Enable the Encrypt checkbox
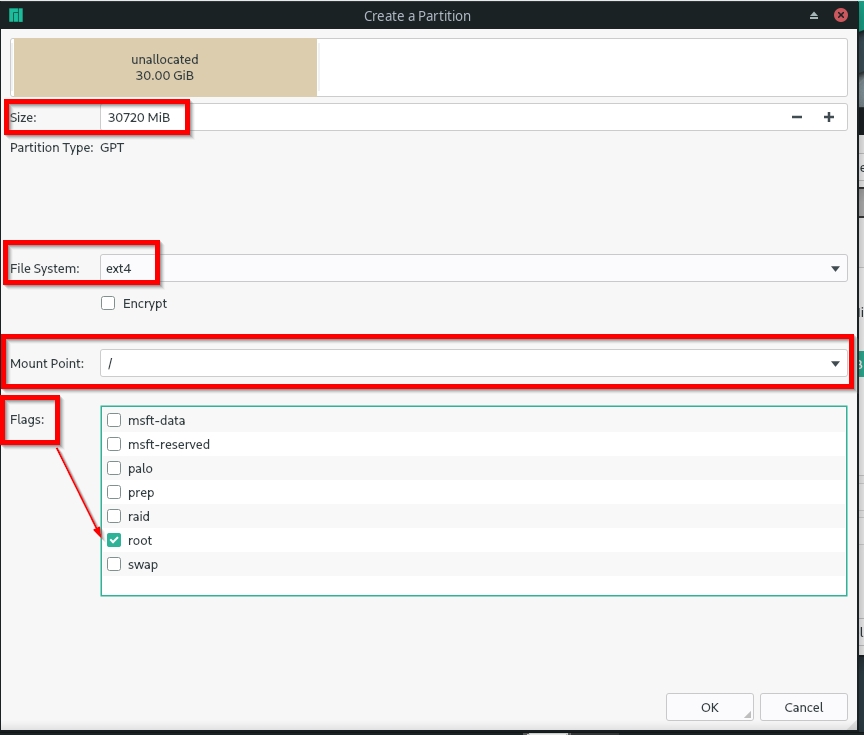Viewport: 864px width, 735px height. [x=108, y=304]
